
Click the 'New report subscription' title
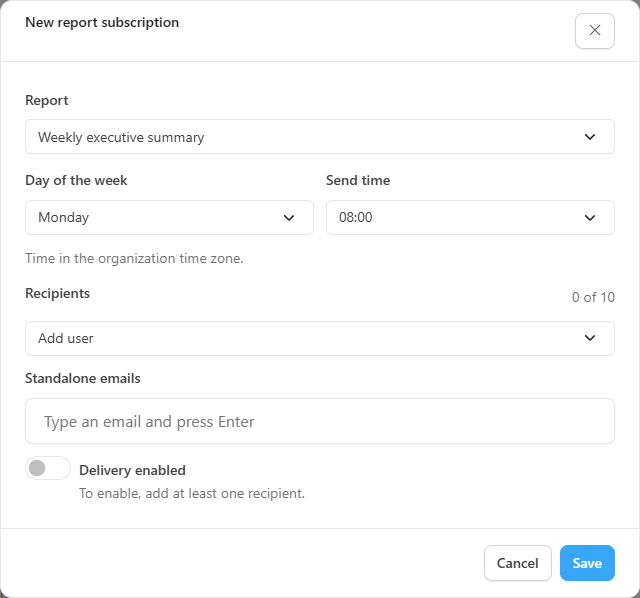(x=102, y=22)
